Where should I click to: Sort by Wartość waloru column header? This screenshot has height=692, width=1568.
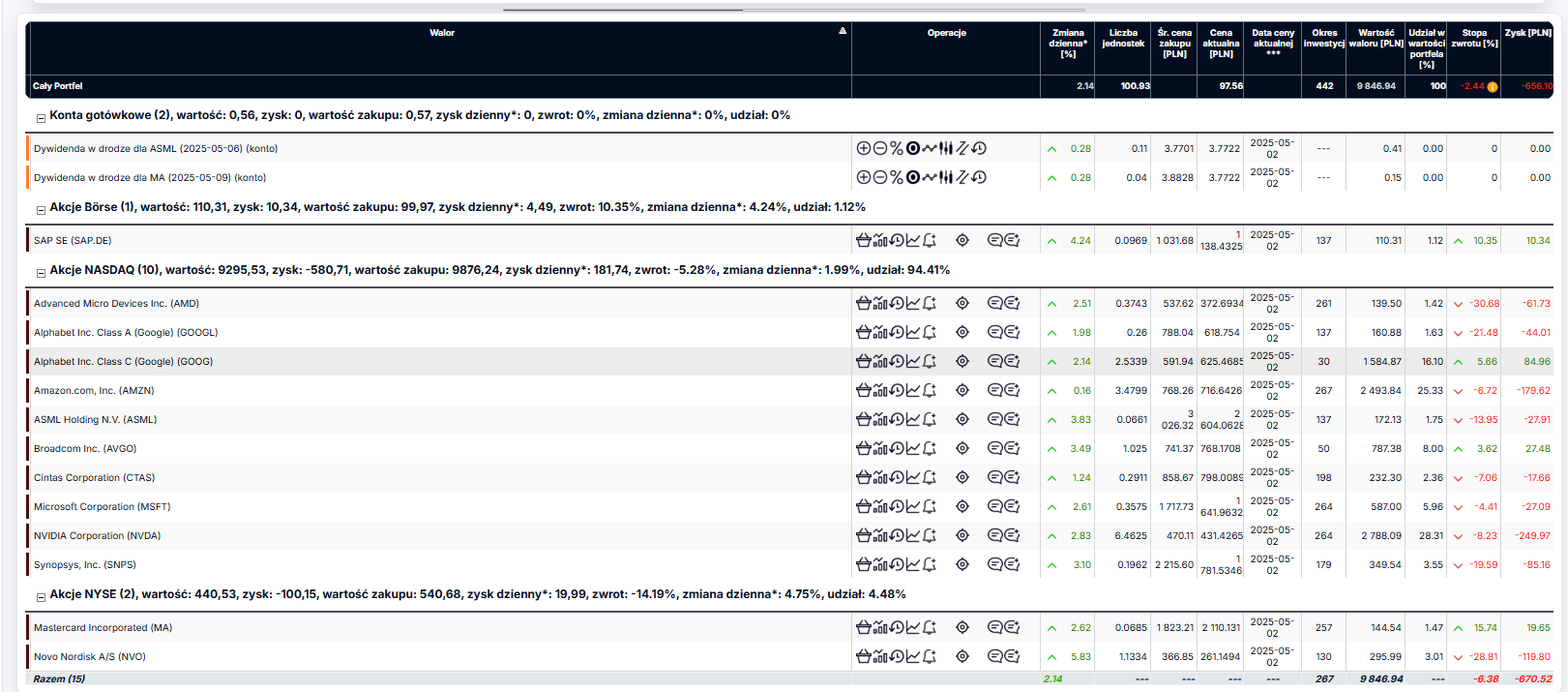coord(1376,38)
